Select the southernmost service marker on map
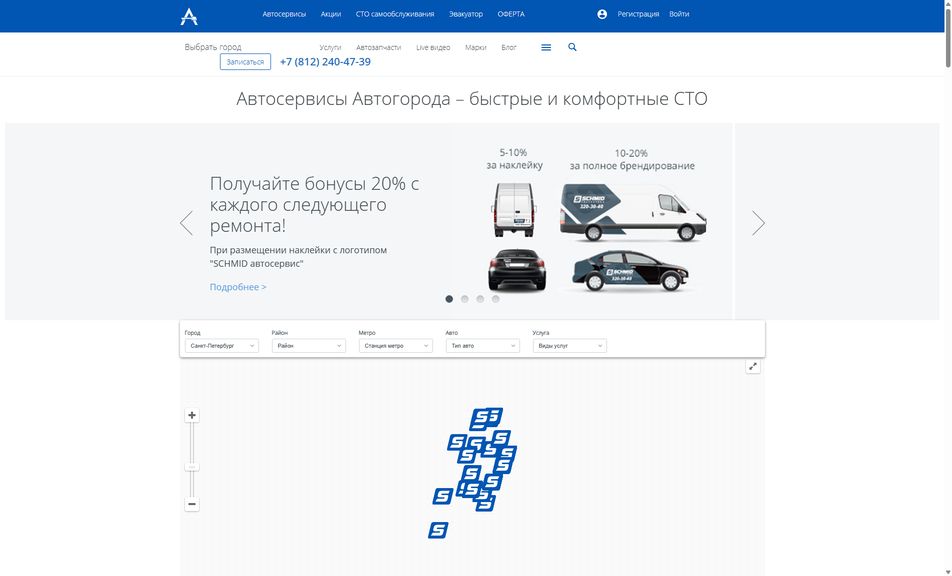The height and width of the screenshot is (576, 952). (x=438, y=530)
